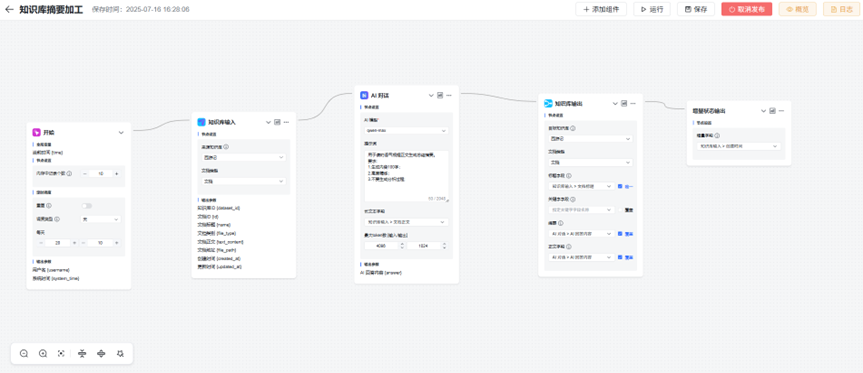Image resolution: width=863 pixels, height=373 pixels.
Task: Toggle the checkbox beside last dropdown in 知识库输出
Action: pyautogui.click(x=620, y=257)
